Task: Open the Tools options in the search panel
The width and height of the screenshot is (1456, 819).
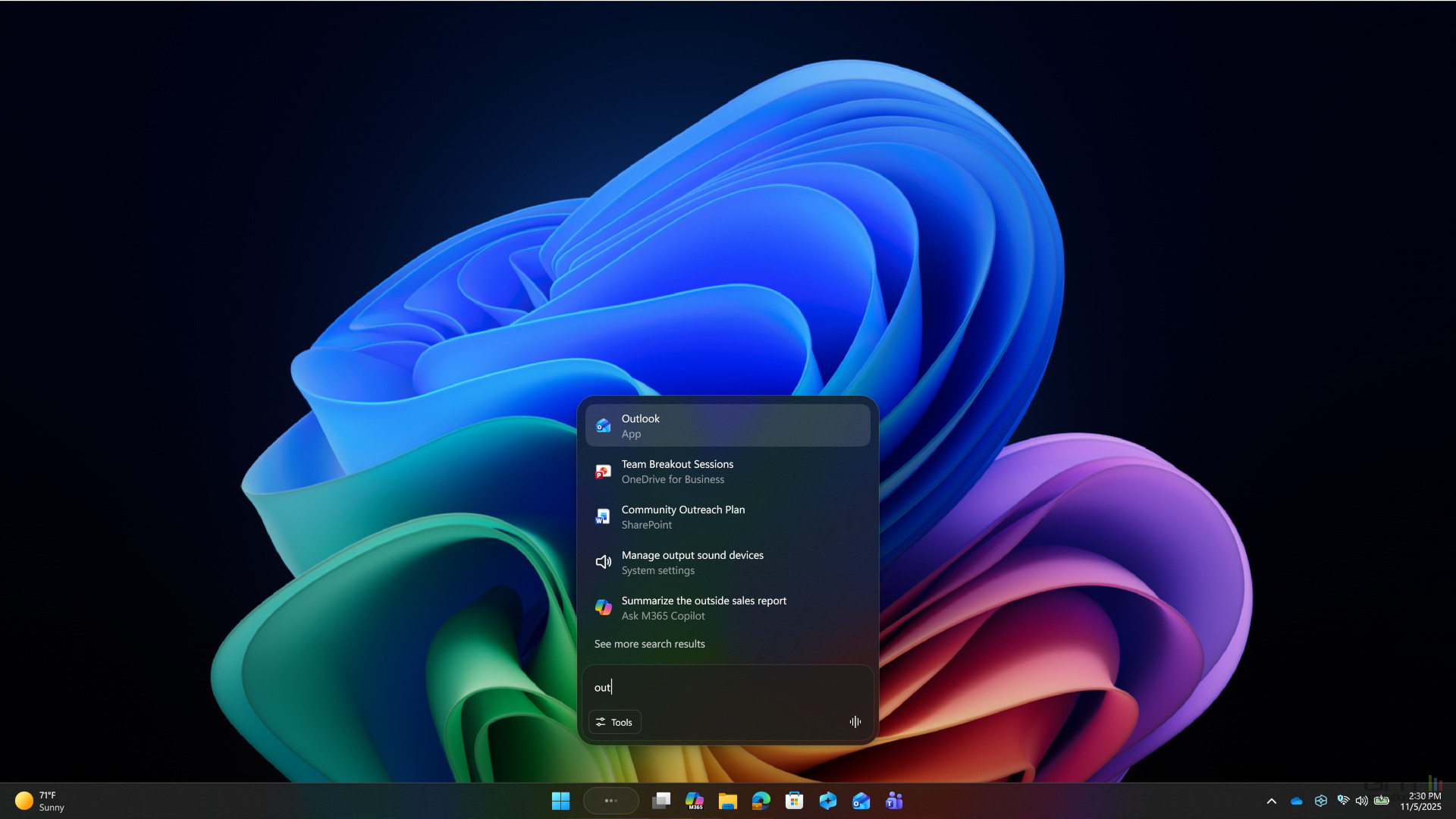Action: click(614, 721)
